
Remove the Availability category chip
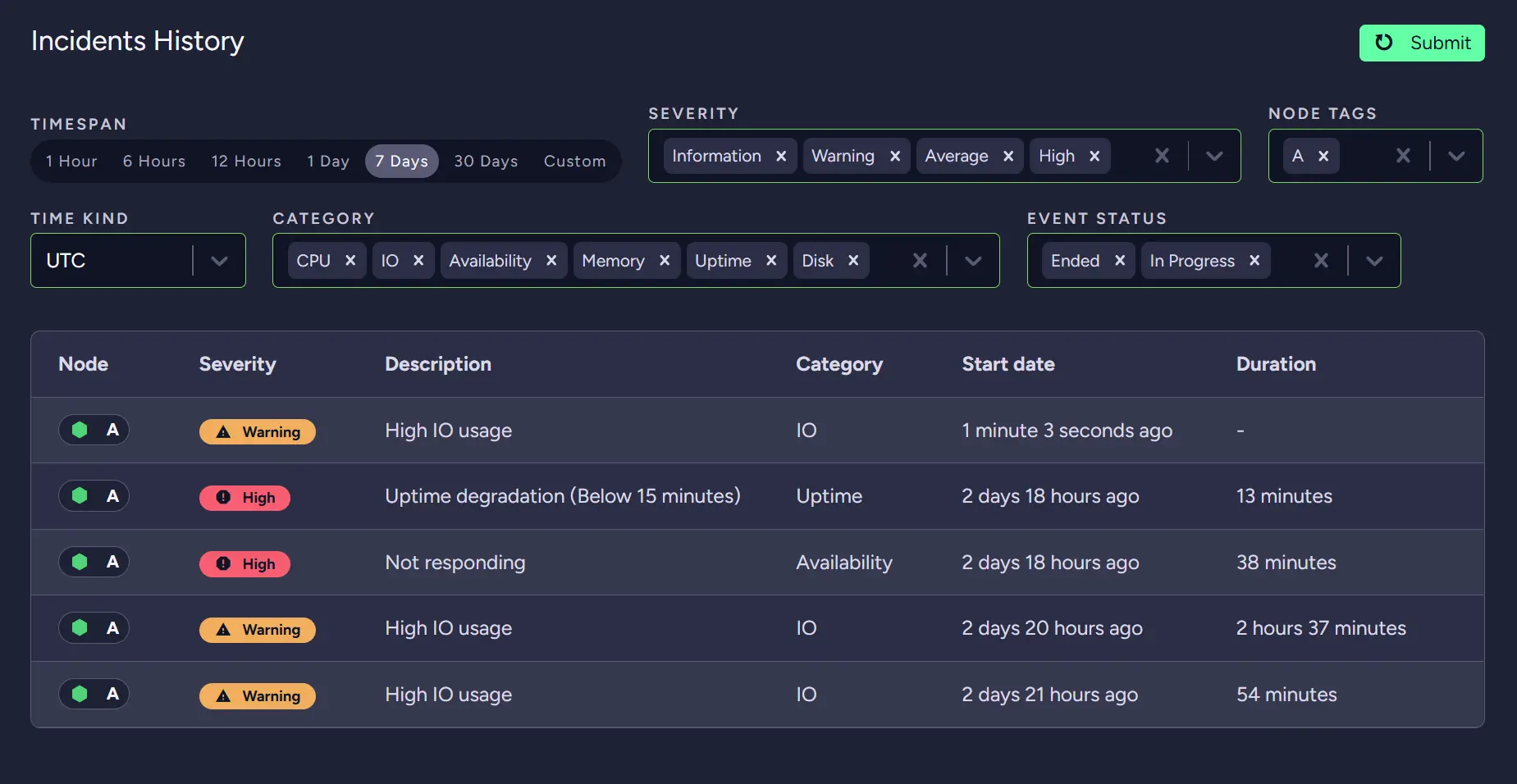pyautogui.click(x=551, y=260)
